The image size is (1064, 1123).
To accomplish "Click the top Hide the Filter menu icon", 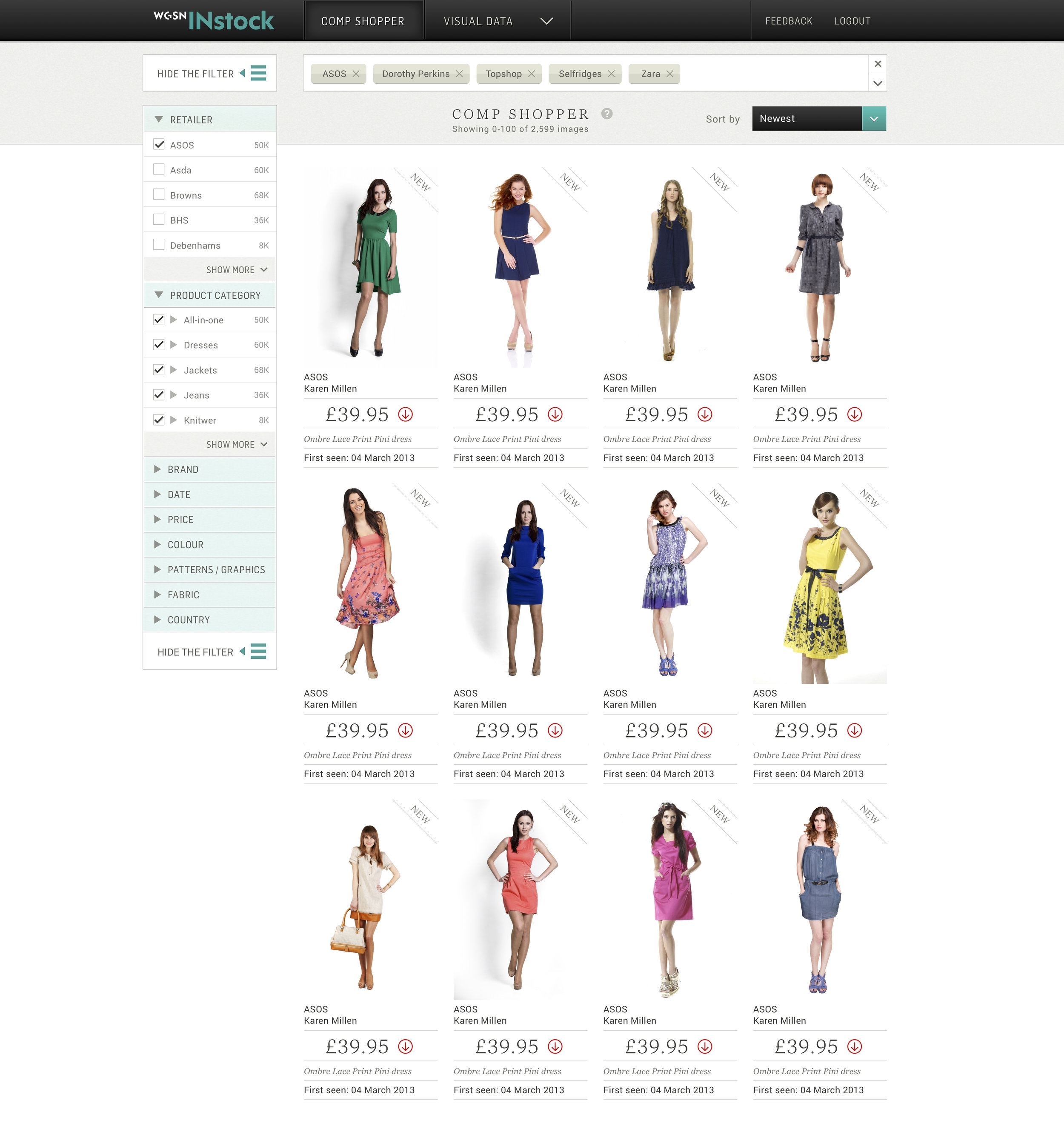I will pyautogui.click(x=259, y=73).
